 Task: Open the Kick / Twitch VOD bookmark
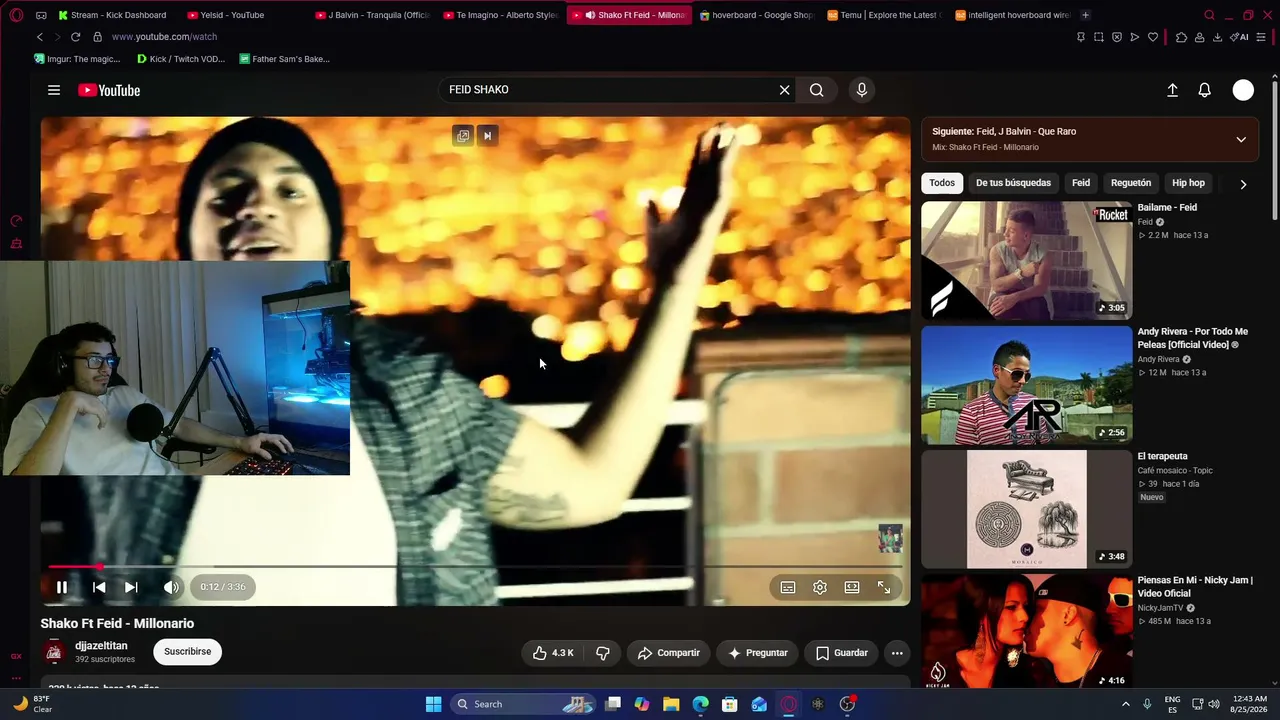point(181,59)
